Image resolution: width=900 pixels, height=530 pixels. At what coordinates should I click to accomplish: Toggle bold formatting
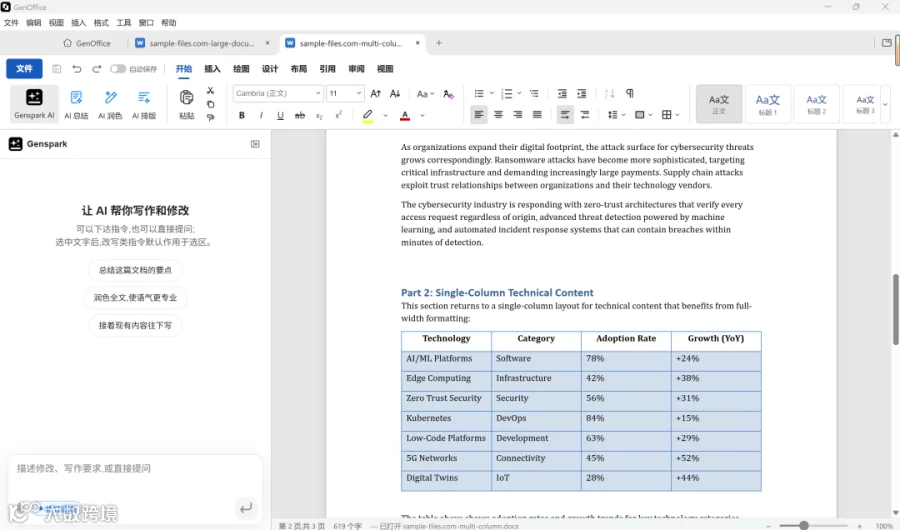click(x=242, y=115)
